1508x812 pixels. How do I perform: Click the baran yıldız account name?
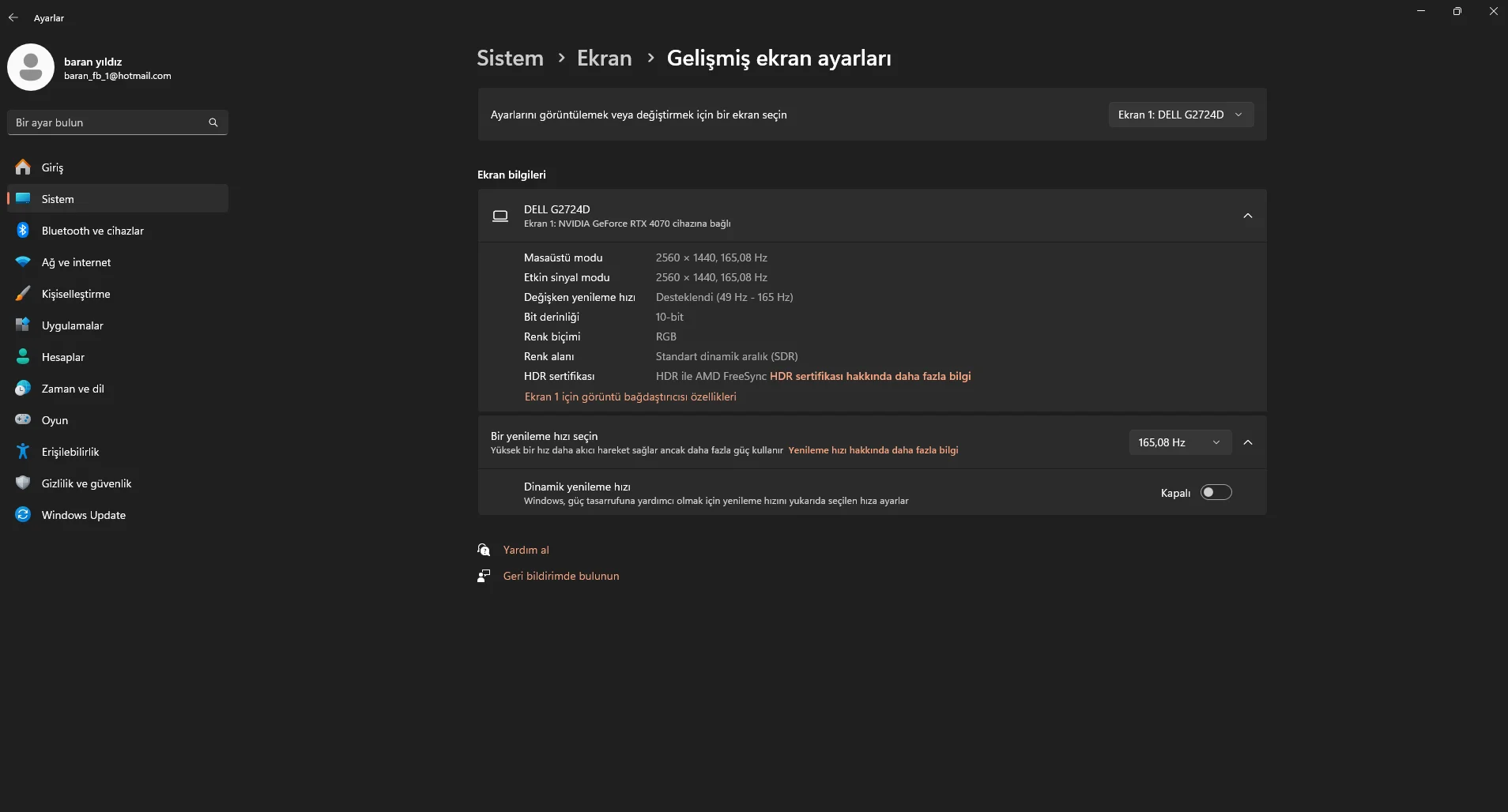click(x=92, y=62)
